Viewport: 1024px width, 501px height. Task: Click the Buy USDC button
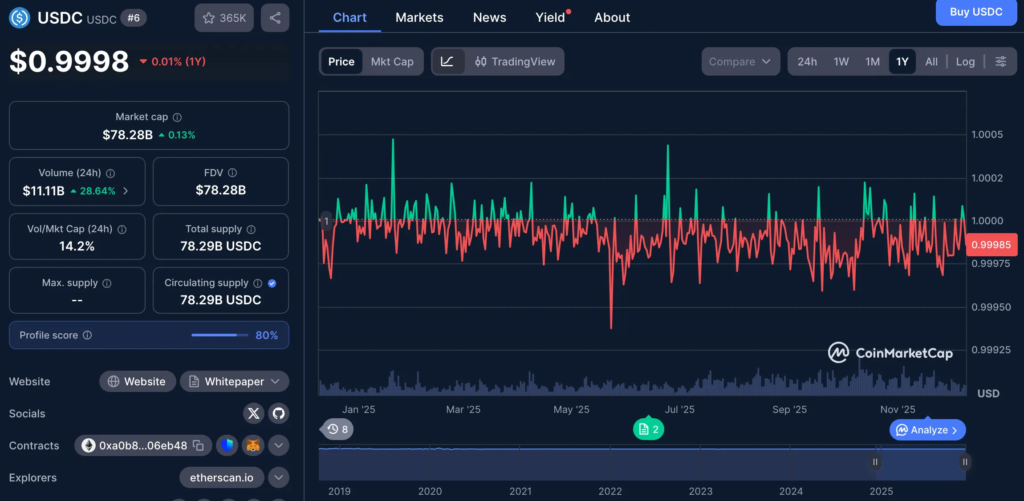(x=975, y=12)
